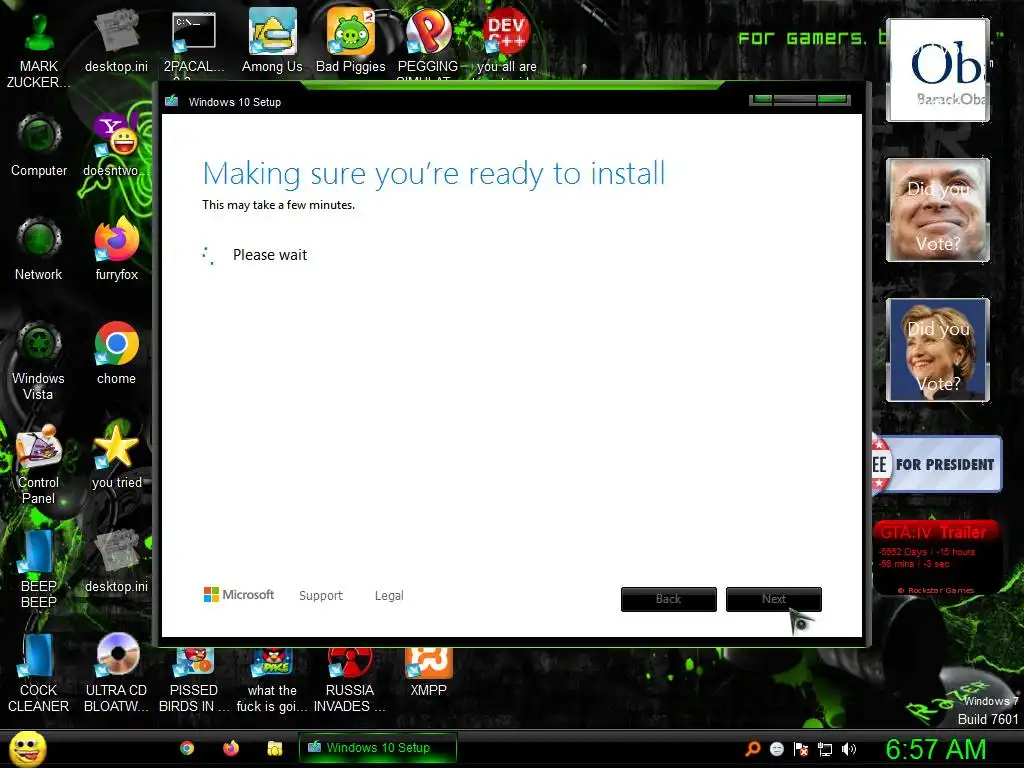Open file explorer folder in taskbar
The width and height of the screenshot is (1024, 768).
(x=275, y=748)
